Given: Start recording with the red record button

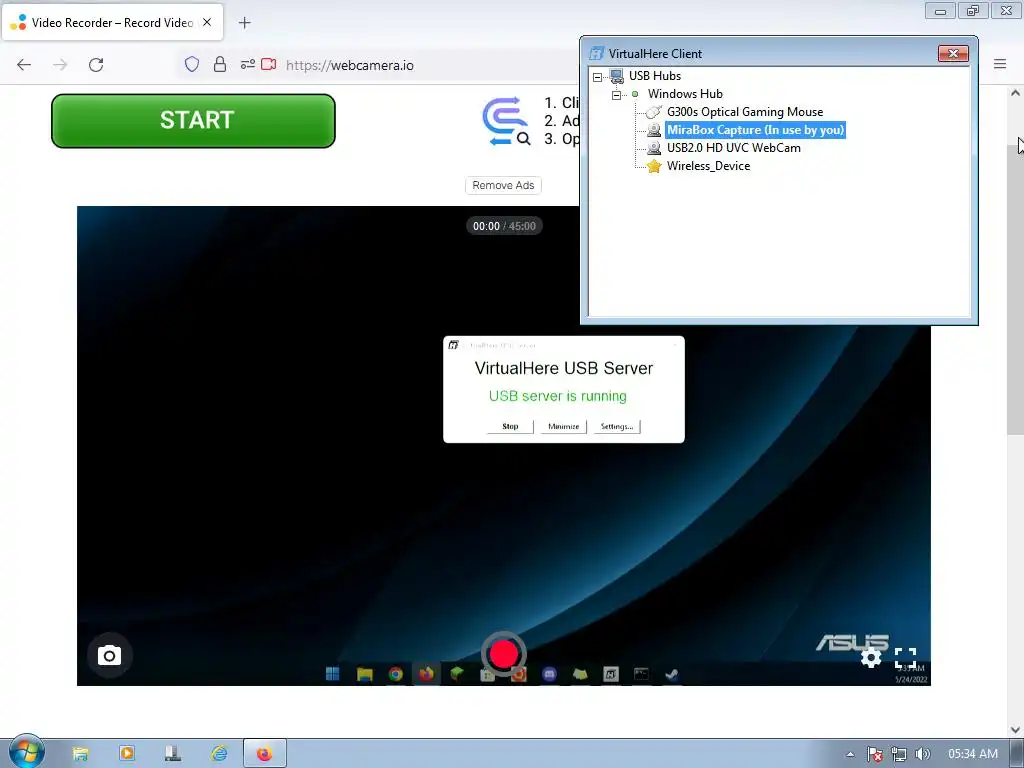Looking at the screenshot, I should coord(504,654).
